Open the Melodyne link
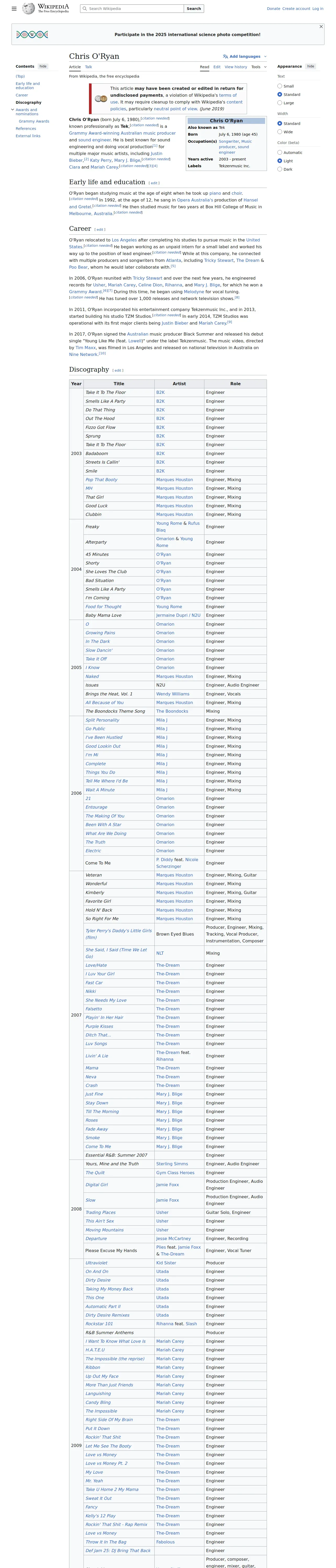Image resolution: width=336 pixels, height=1568 pixels. (194, 292)
